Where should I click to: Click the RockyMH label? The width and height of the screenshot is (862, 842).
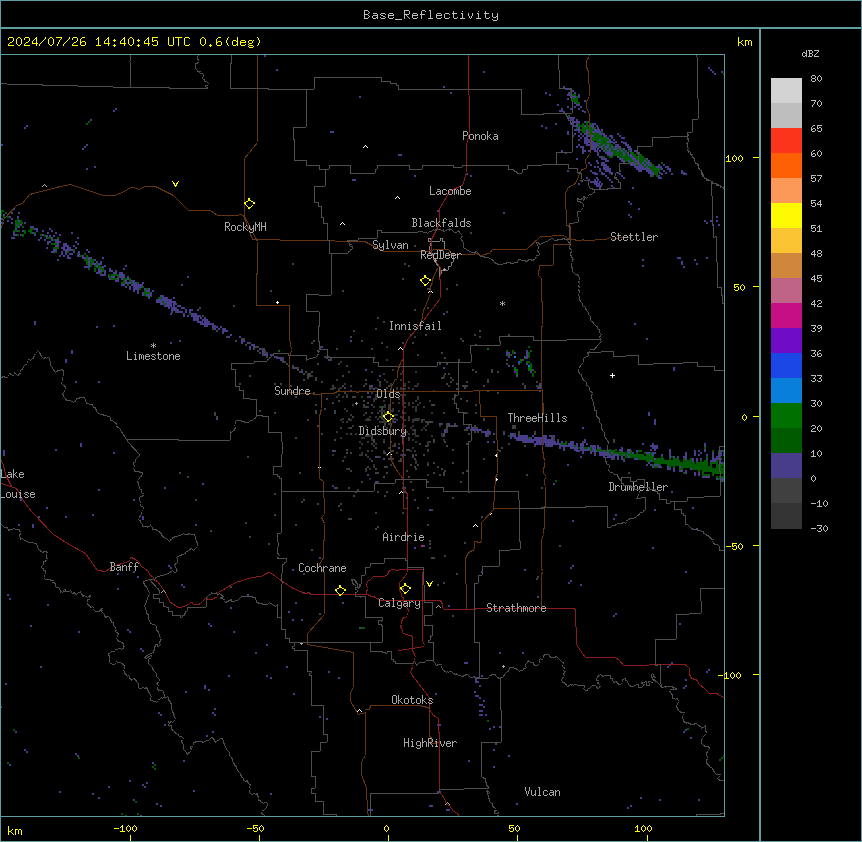(245, 227)
